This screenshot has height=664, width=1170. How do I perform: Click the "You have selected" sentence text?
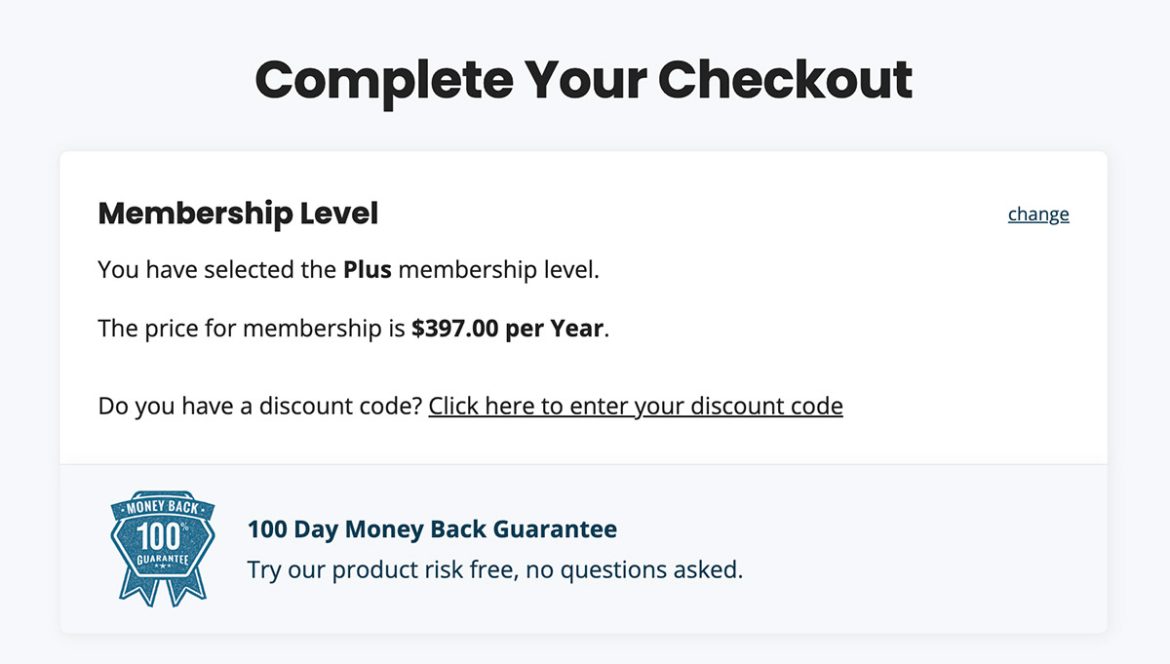[200, 269]
